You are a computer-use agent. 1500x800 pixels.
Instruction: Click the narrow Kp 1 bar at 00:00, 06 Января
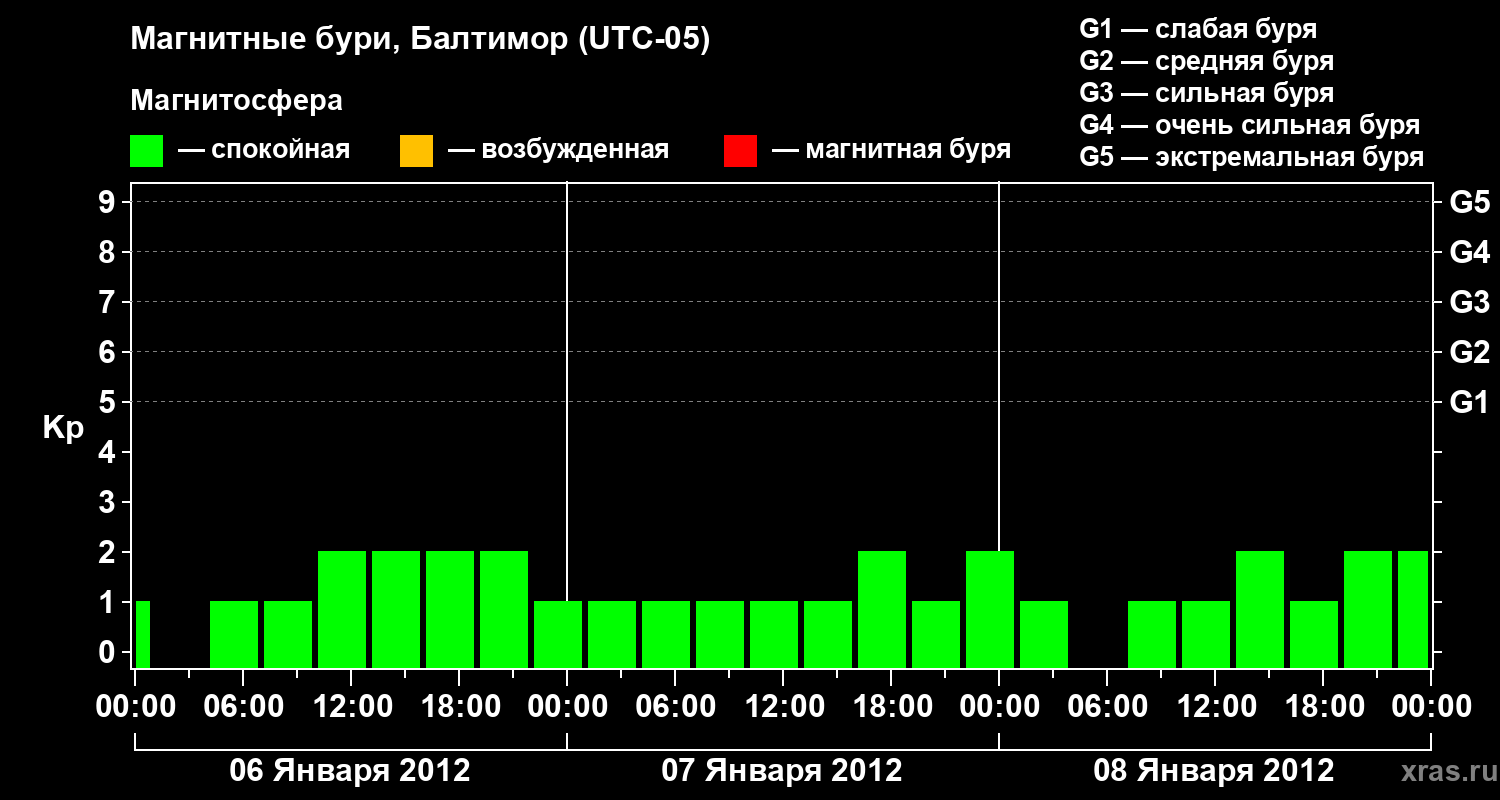(143, 634)
